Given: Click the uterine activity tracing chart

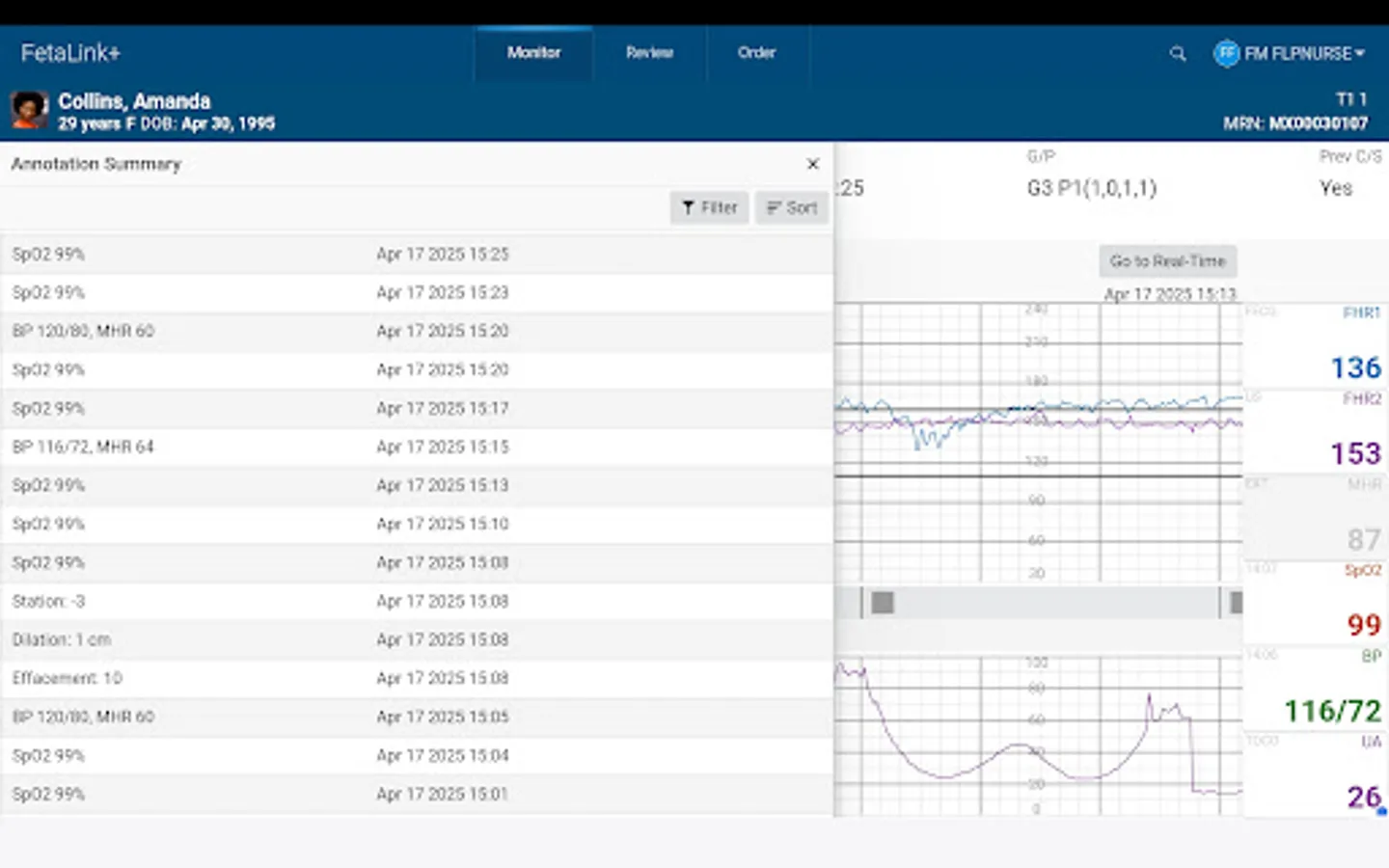Looking at the screenshot, I should click(x=1039, y=737).
